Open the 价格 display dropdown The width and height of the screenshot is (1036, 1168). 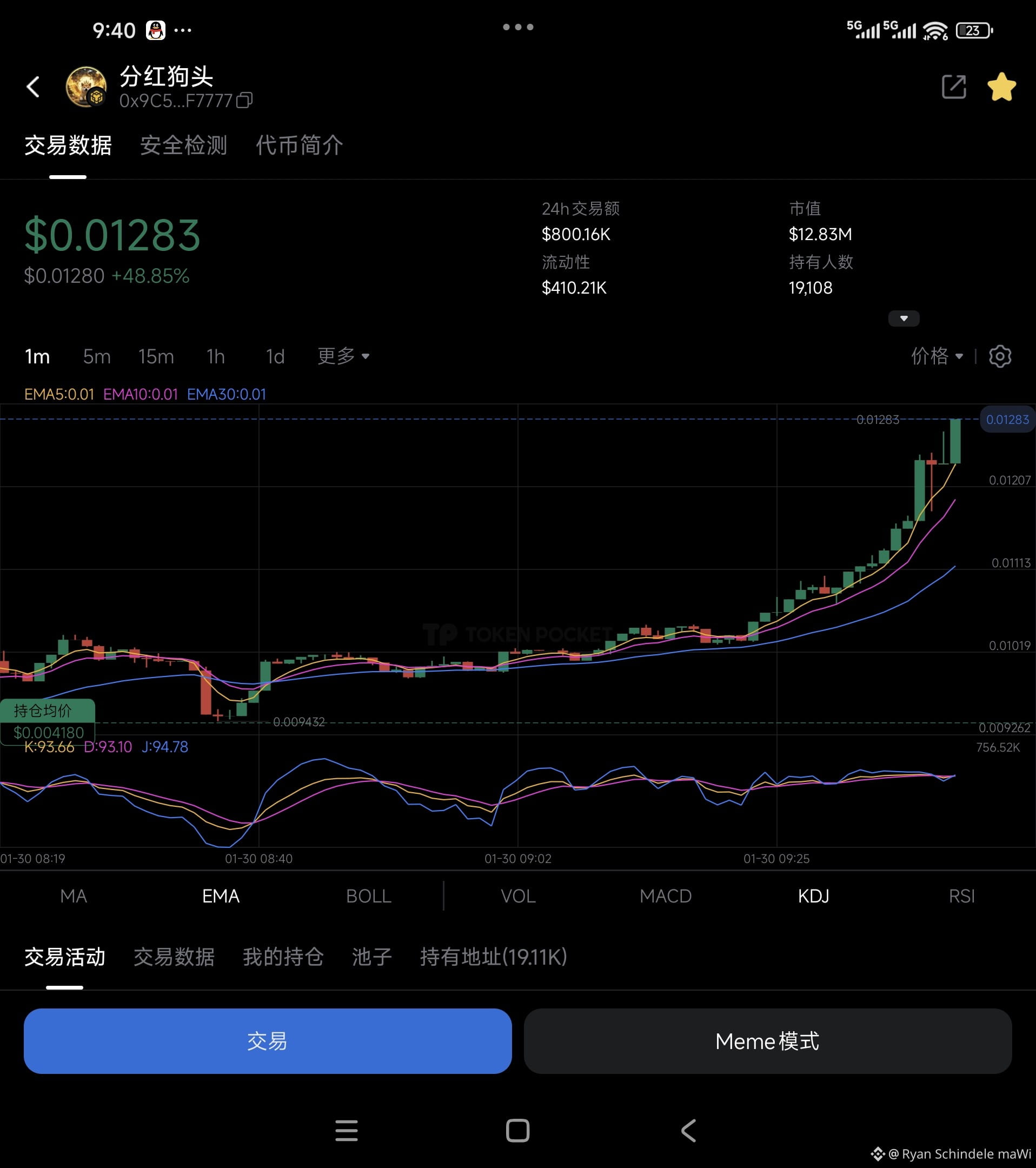pos(937,356)
